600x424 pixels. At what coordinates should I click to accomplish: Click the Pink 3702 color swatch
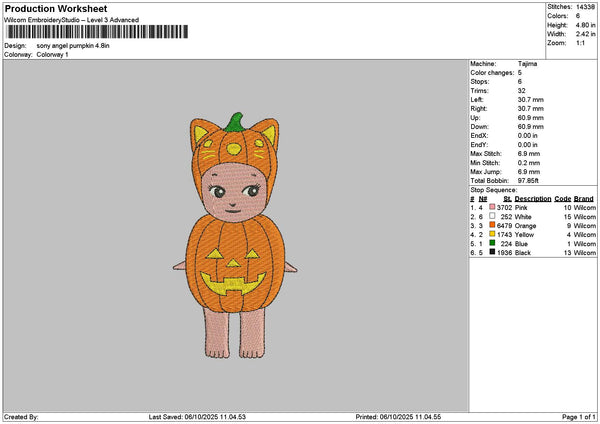point(492,207)
